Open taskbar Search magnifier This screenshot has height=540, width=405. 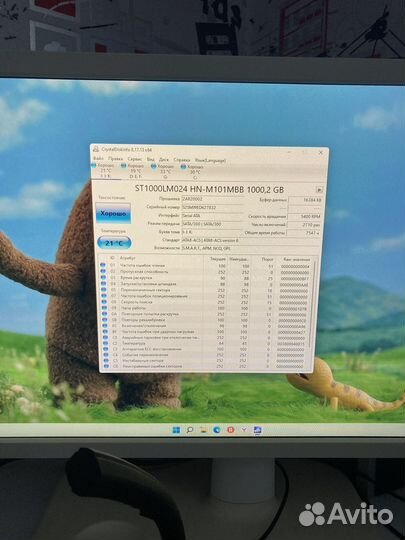[189, 430]
